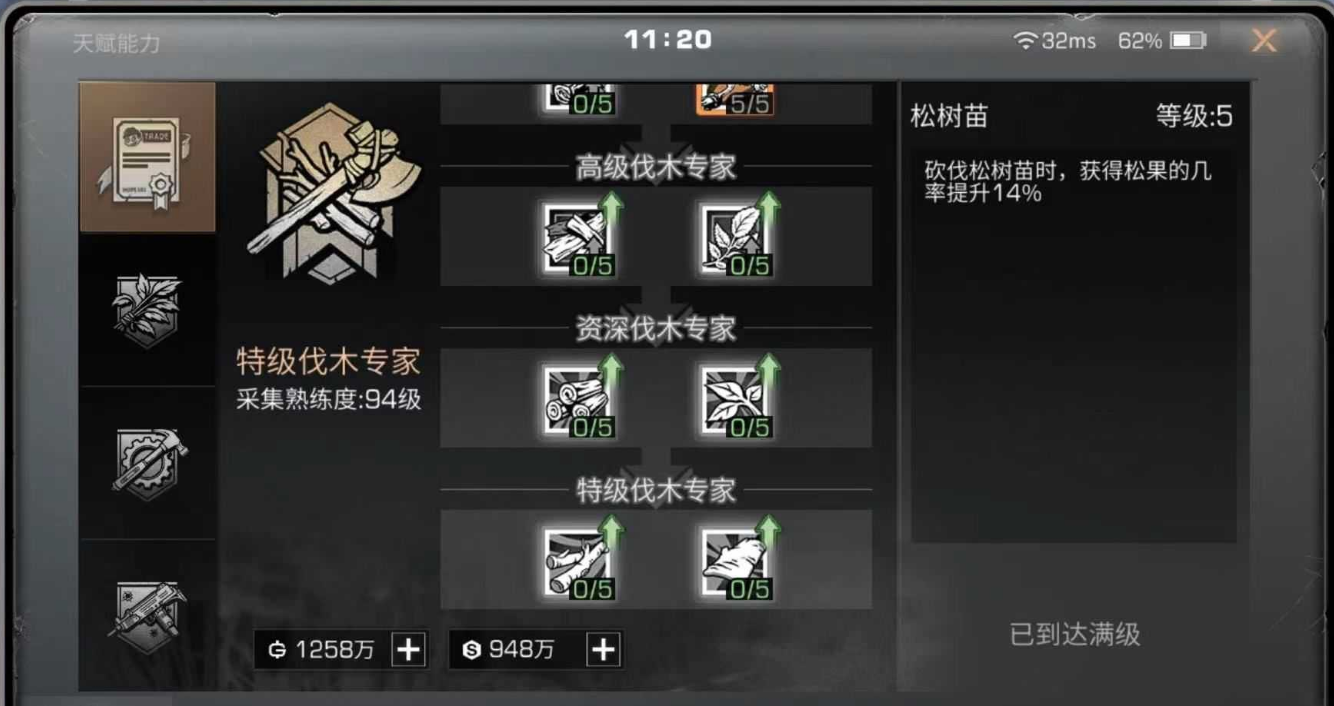
Task: Select cloth sack talent under 特级伐木专家
Action: click(735, 562)
